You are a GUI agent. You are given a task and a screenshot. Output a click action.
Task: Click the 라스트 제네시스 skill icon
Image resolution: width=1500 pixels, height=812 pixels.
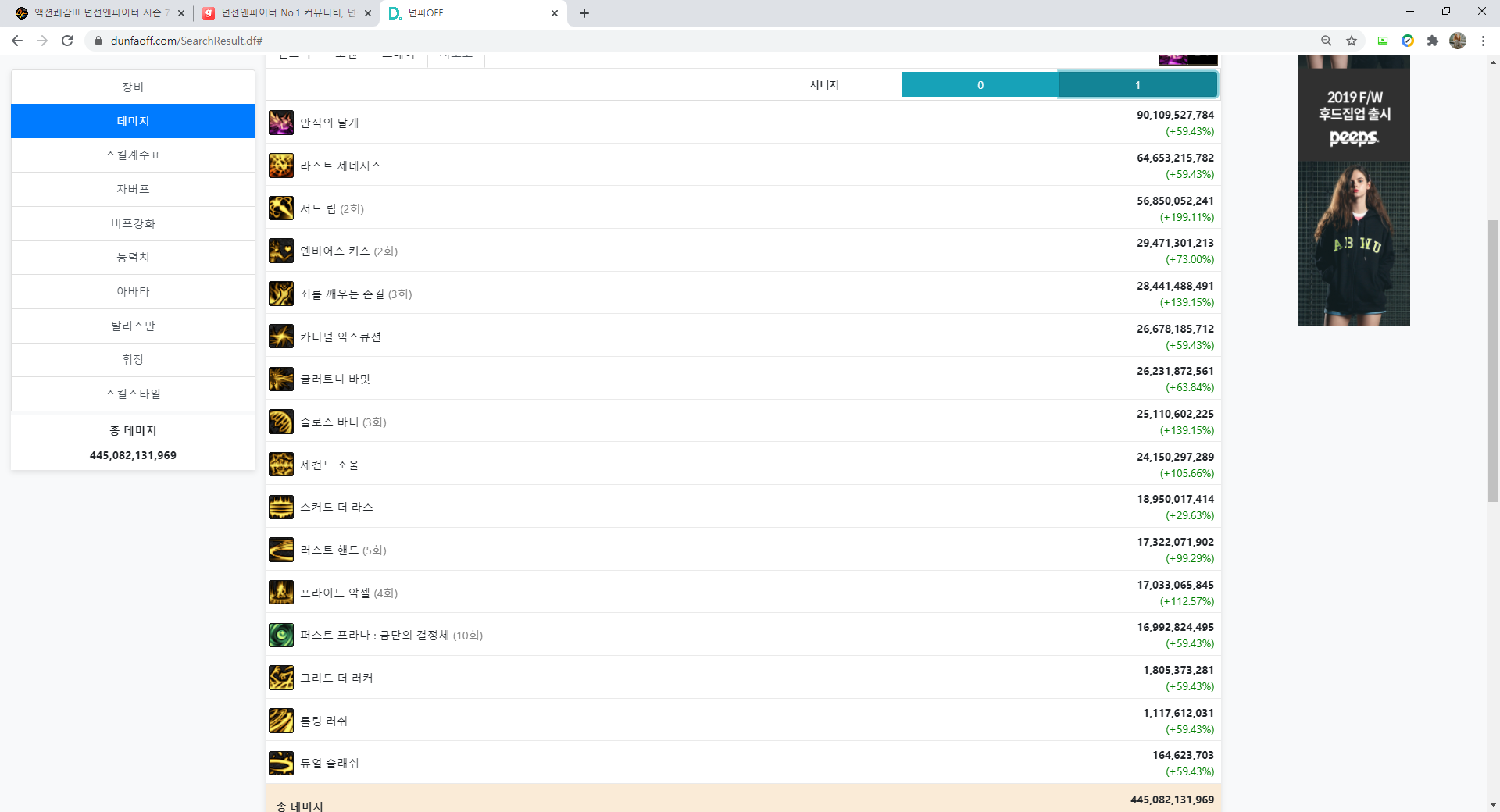point(280,166)
